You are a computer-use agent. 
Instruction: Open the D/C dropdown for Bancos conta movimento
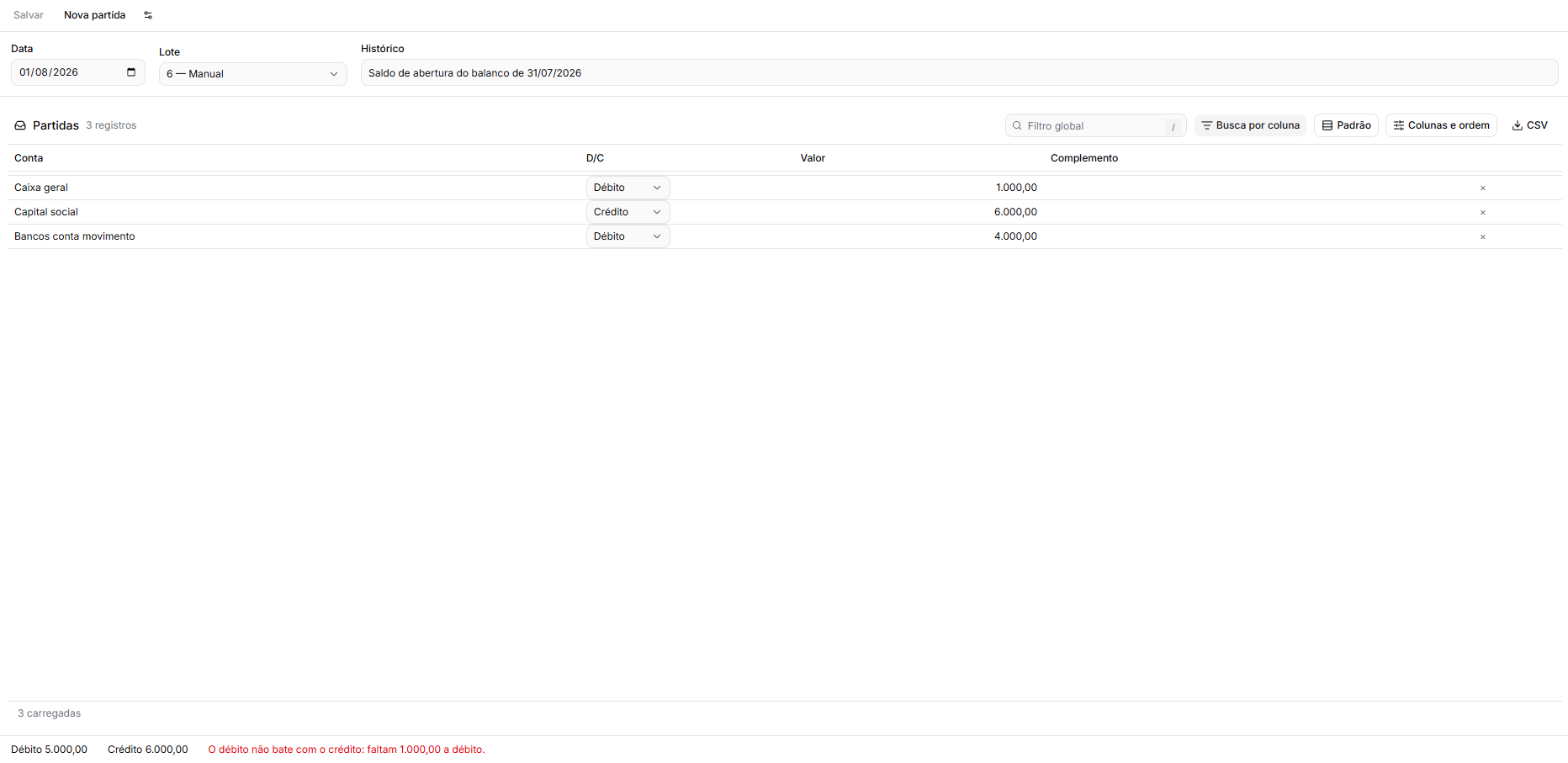(x=628, y=236)
